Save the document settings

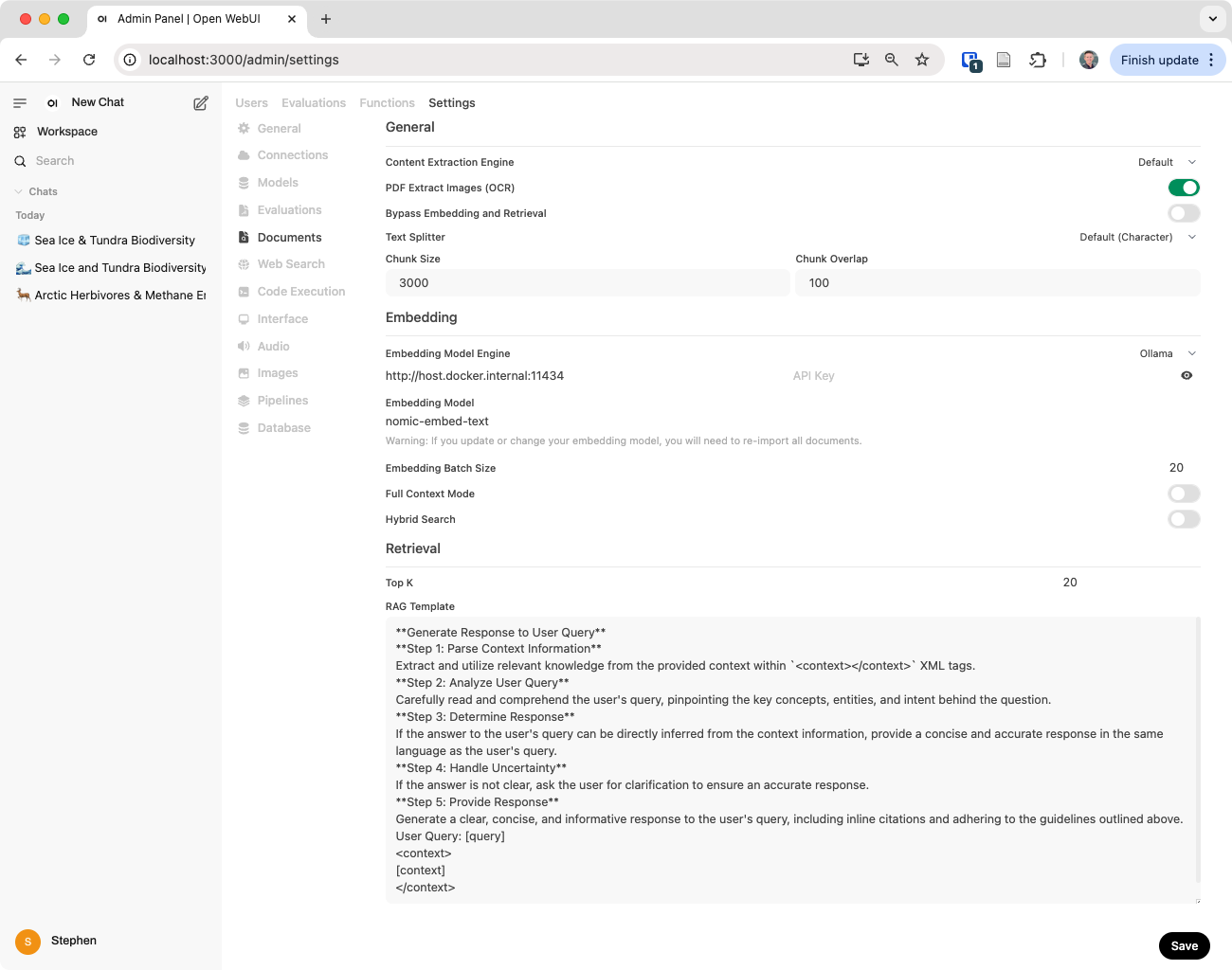[1184, 945]
